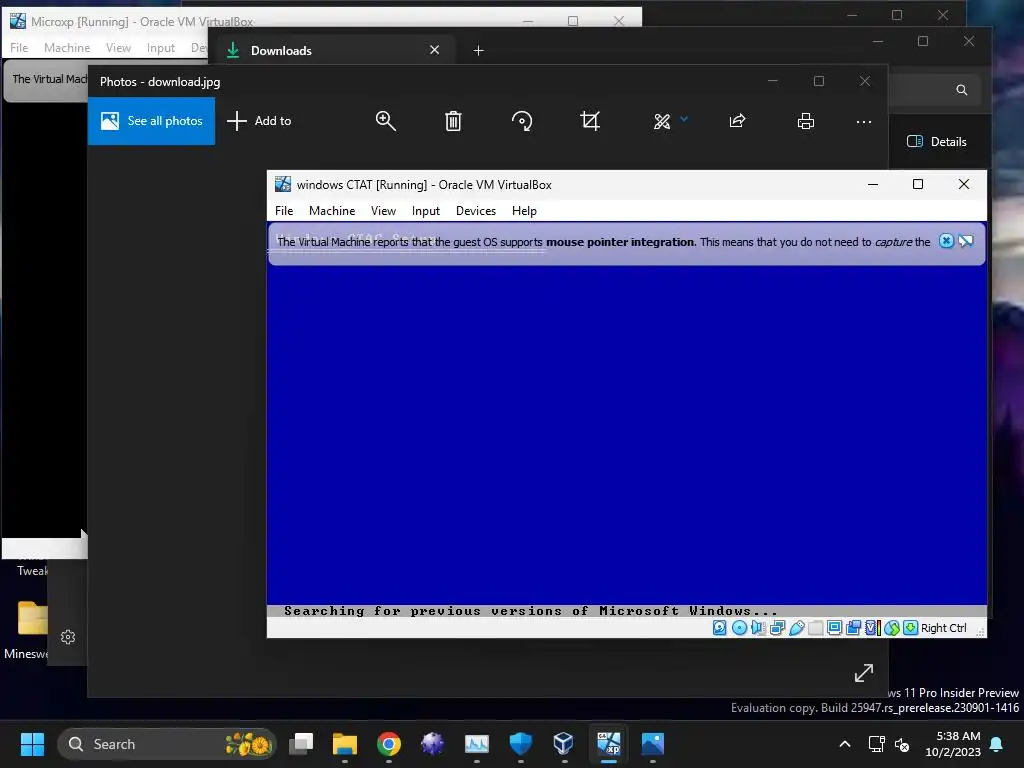Image resolution: width=1024 pixels, height=768 pixels.
Task: Click the zoom magnifier icon in Photos
Action: (x=385, y=121)
